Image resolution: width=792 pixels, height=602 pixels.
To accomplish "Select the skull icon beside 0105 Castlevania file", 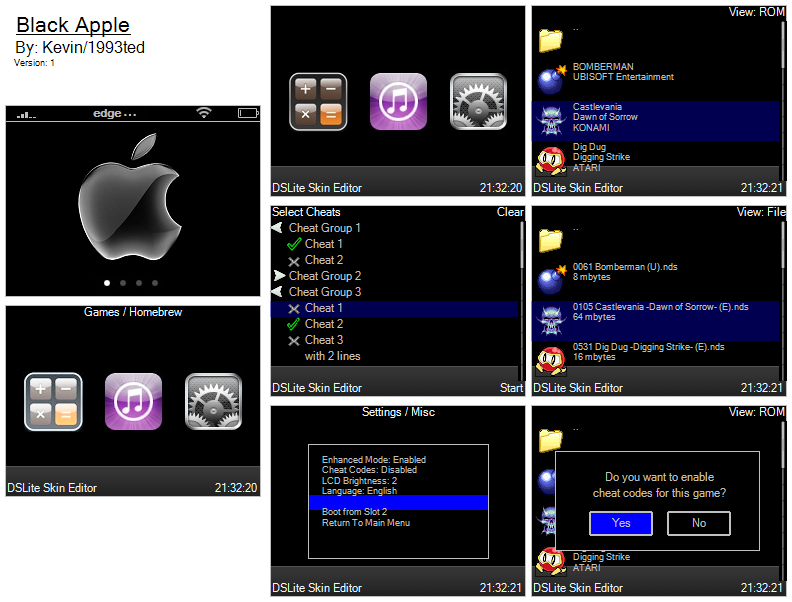I will (x=551, y=321).
